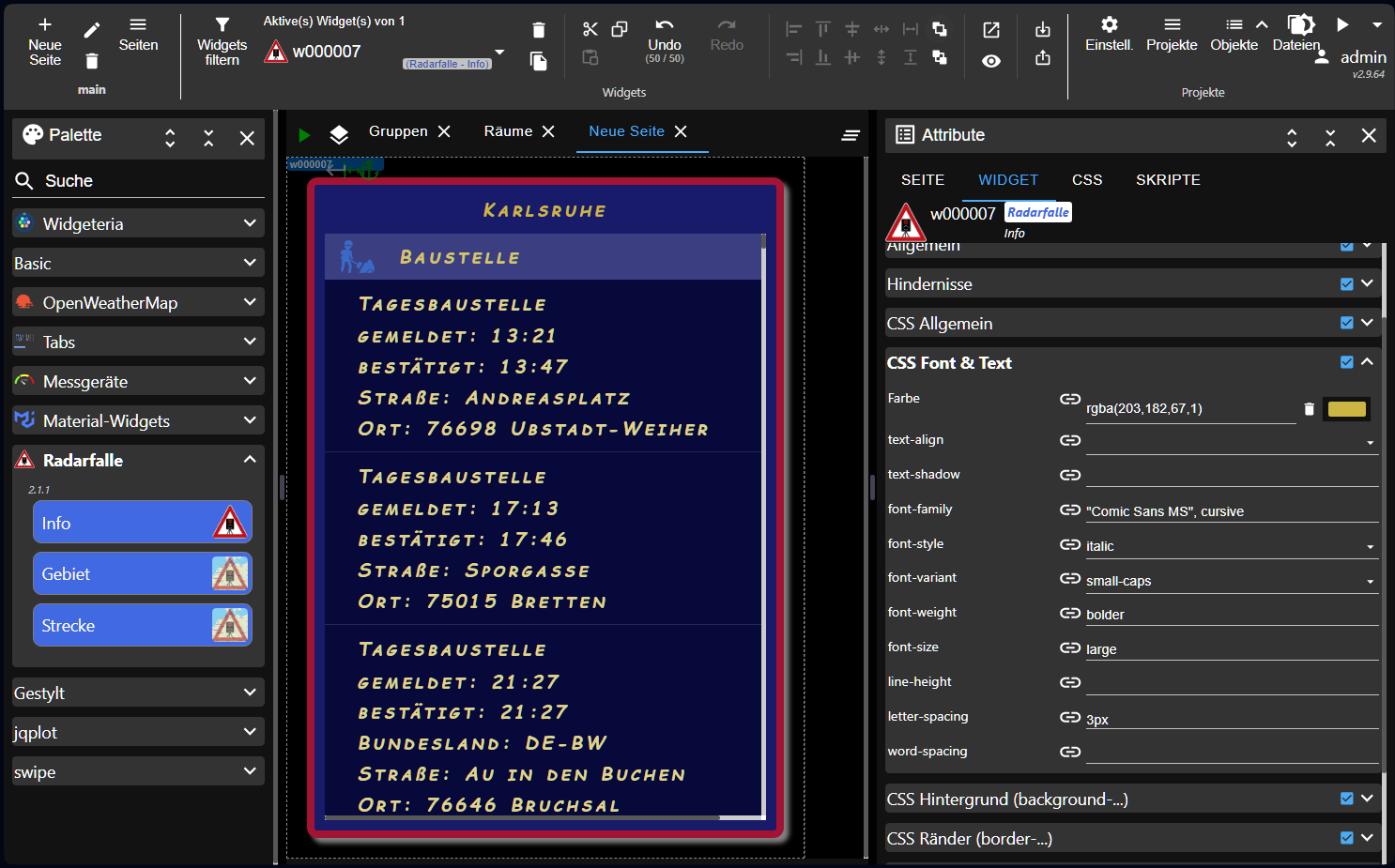Collapse the Radarfalle palette group
1395x868 pixels.
(249, 460)
